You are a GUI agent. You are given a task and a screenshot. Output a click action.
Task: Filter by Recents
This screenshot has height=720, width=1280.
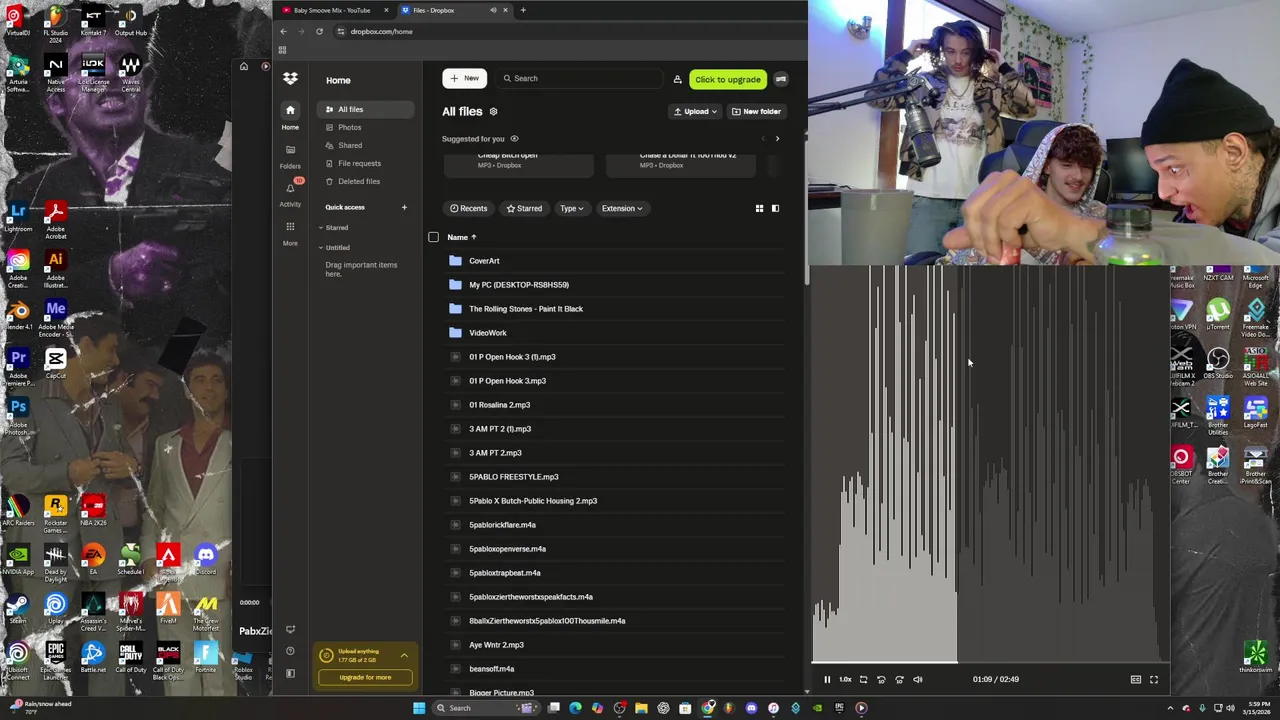pos(469,208)
